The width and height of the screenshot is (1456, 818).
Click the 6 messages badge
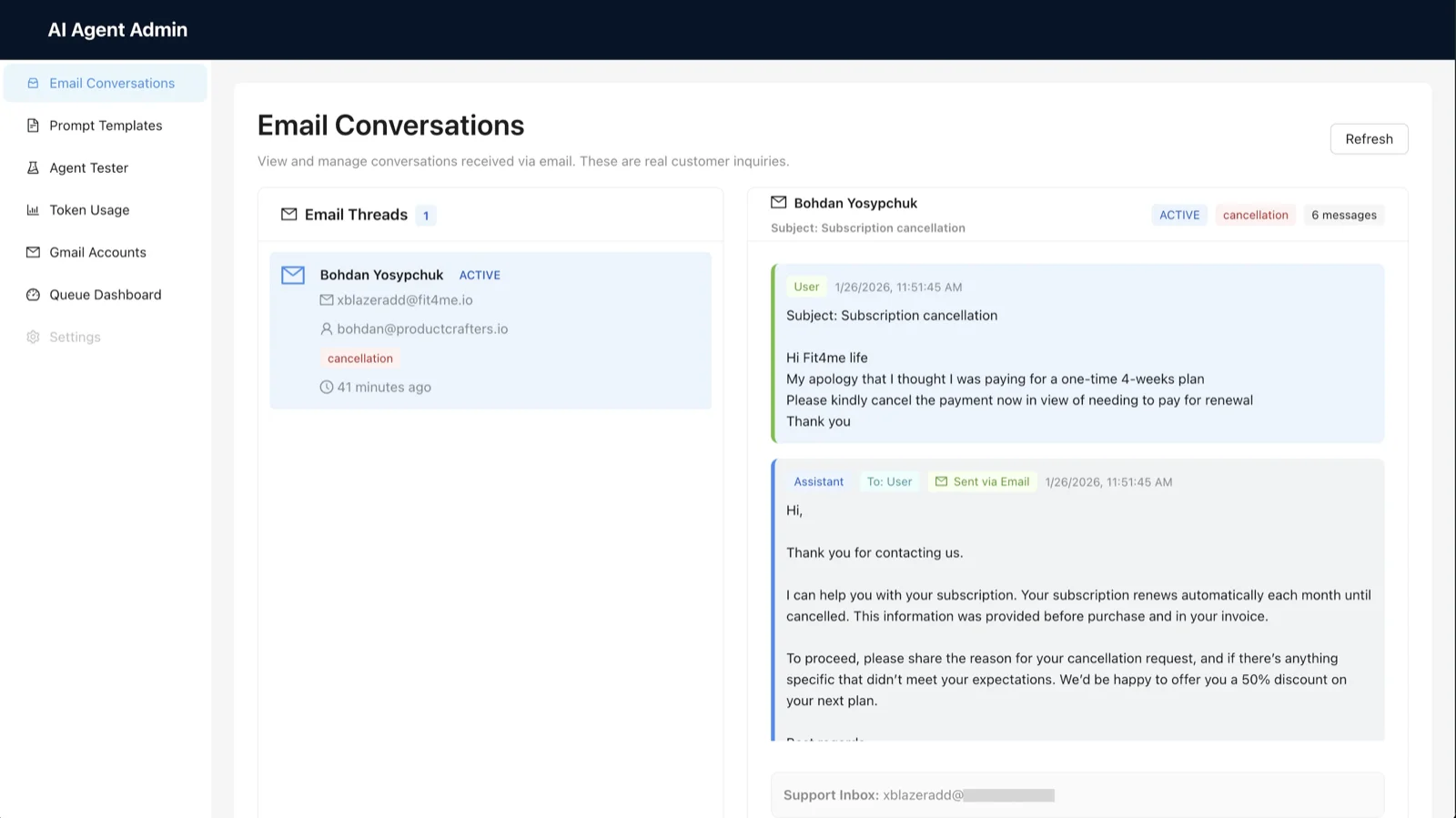pyautogui.click(x=1343, y=216)
